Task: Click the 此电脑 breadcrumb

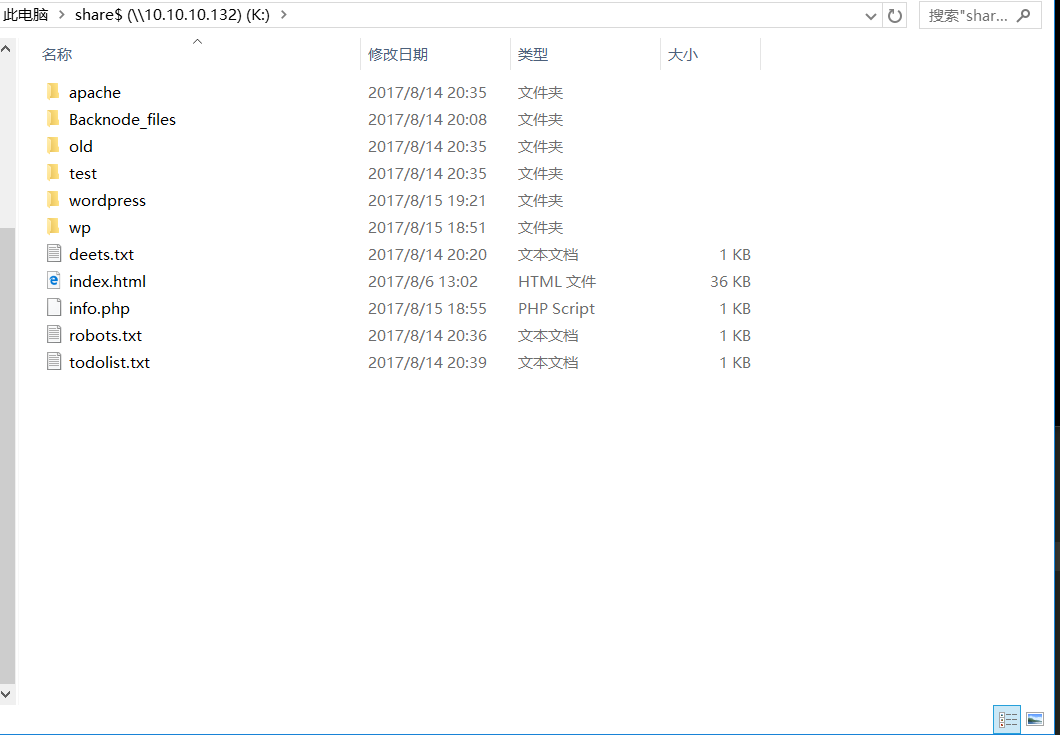Action: coord(26,15)
